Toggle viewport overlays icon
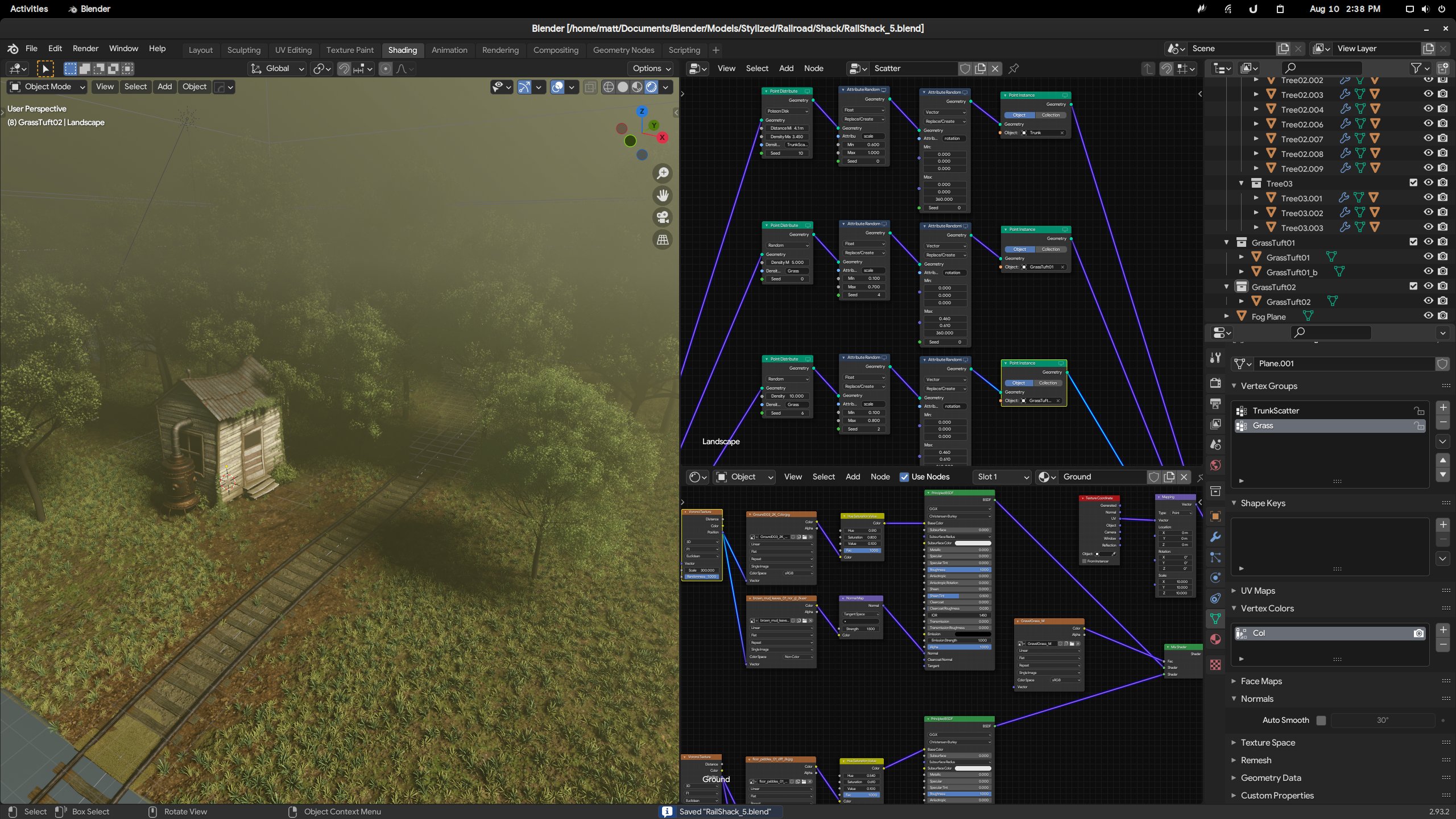The width and height of the screenshot is (1456, 819). click(x=557, y=86)
